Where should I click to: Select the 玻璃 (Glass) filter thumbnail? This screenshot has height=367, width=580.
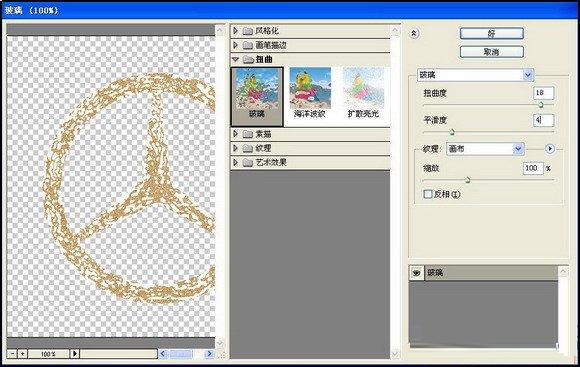[x=257, y=96]
